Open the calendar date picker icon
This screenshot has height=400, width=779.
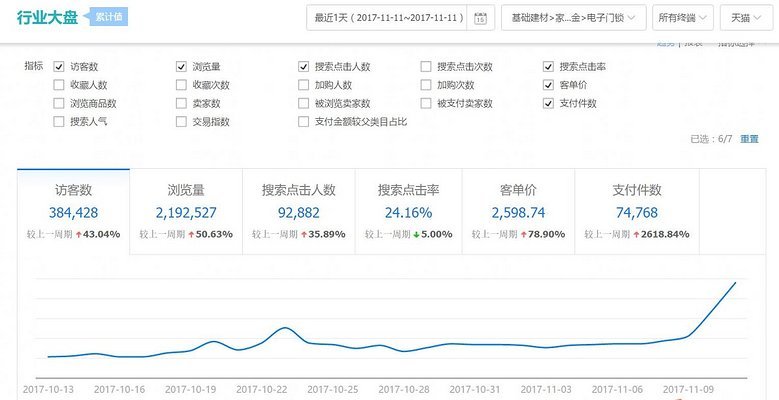pyautogui.click(x=480, y=18)
